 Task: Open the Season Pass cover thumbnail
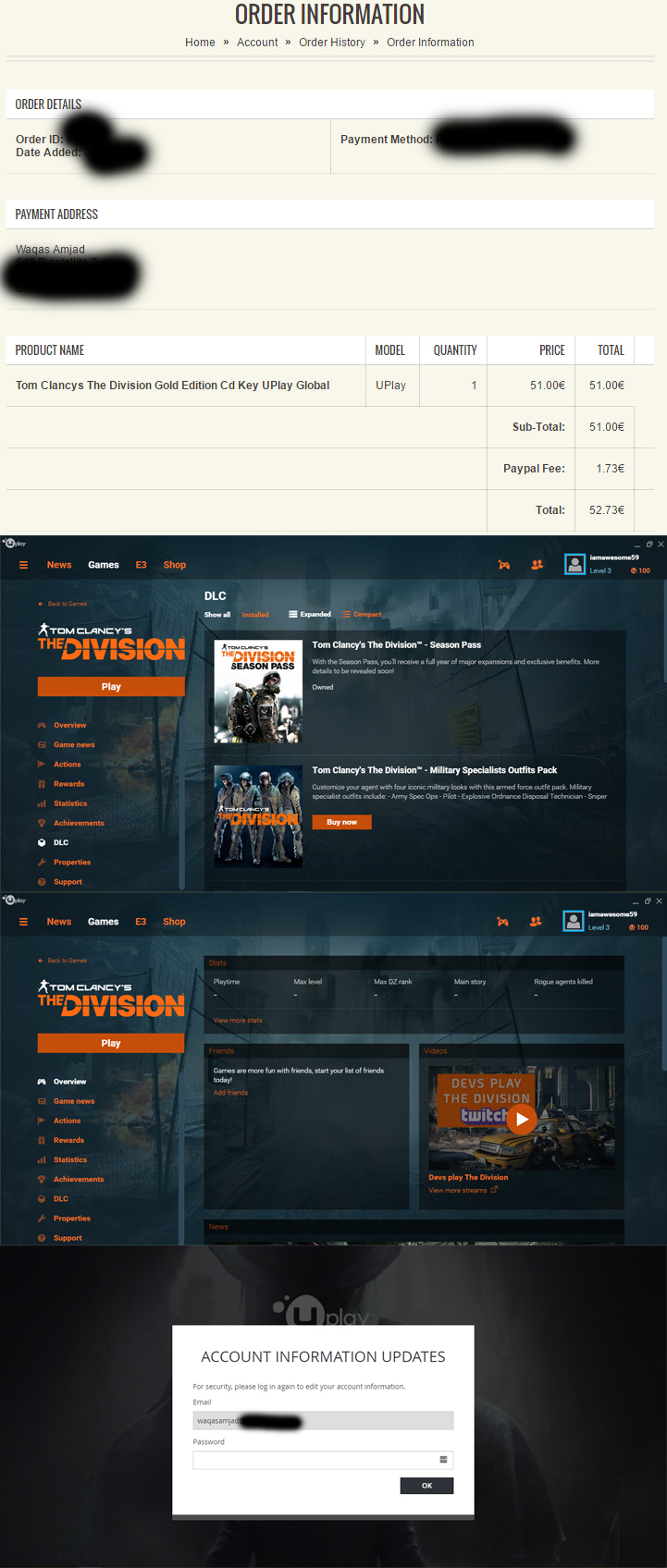(x=258, y=692)
